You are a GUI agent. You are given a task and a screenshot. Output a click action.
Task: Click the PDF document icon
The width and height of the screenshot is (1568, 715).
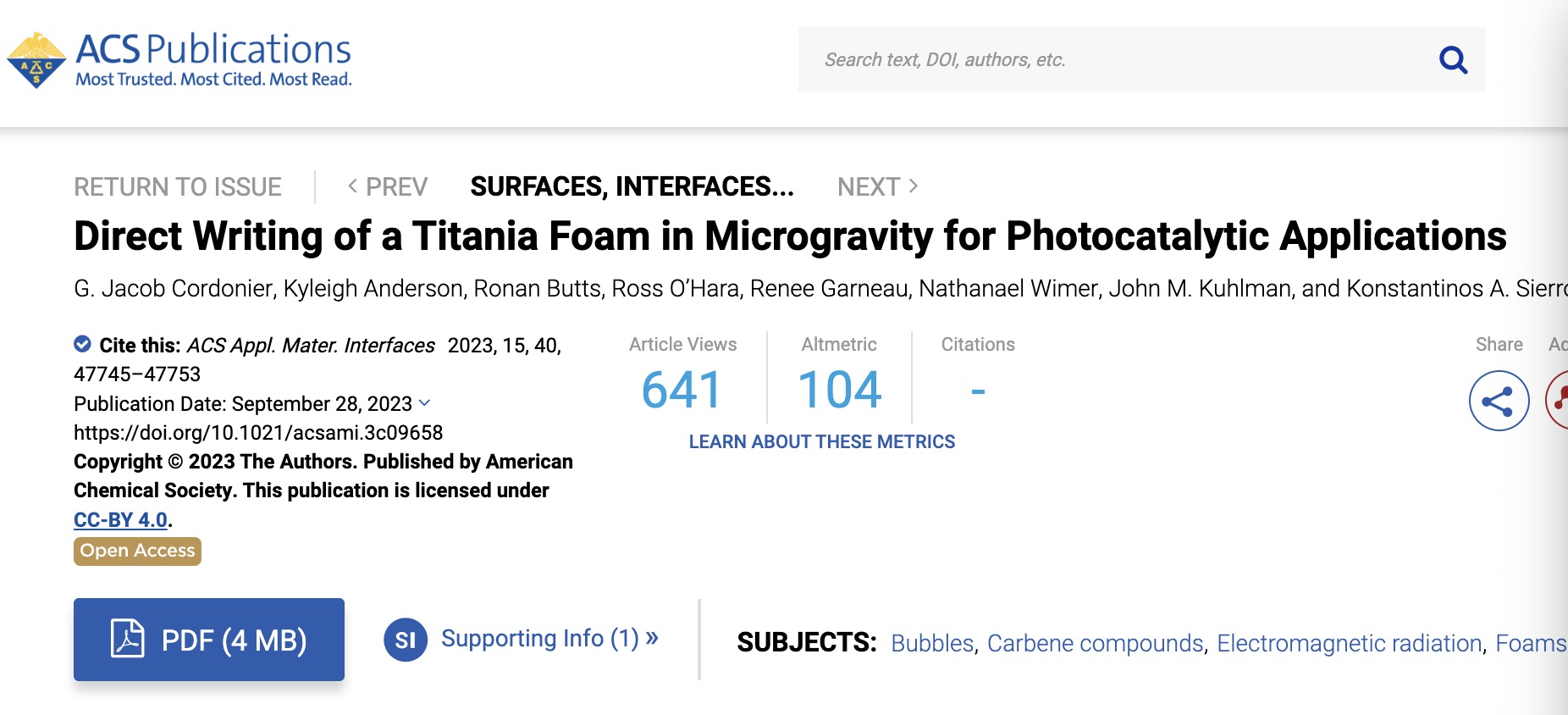pyautogui.click(x=127, y=639)
